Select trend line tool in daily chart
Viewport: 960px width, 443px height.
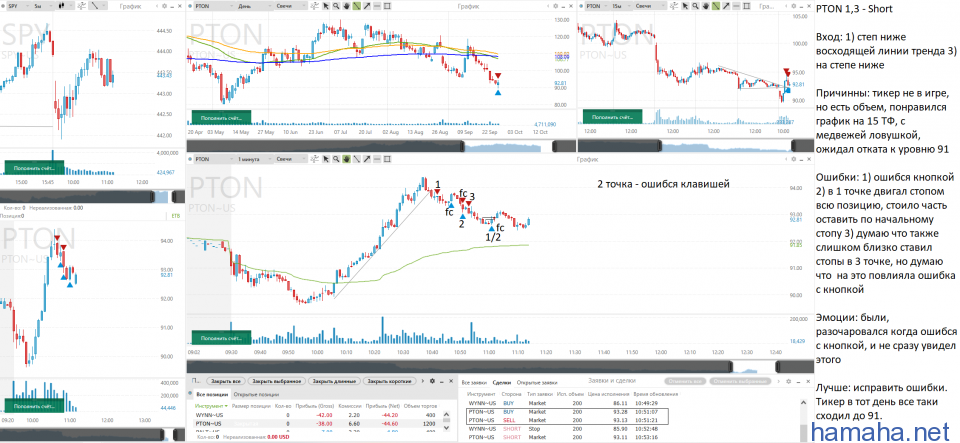point(356,6)
